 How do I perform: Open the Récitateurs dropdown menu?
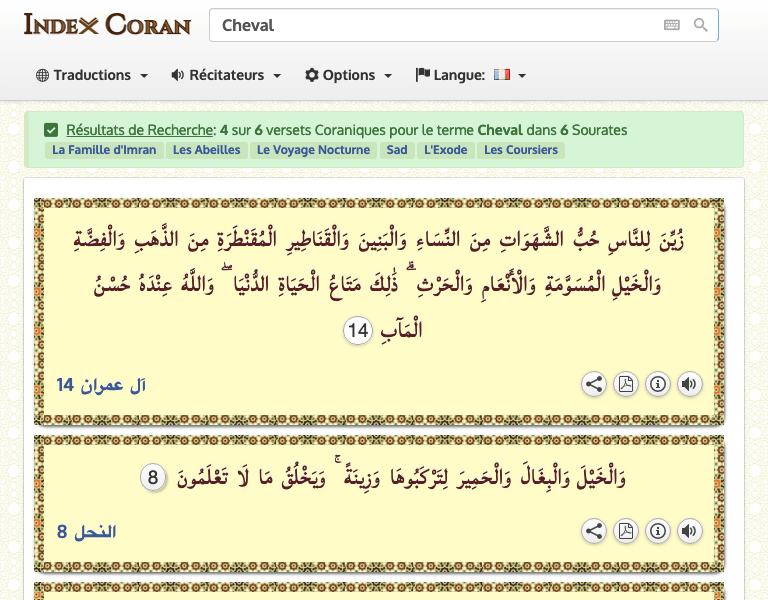coord(226,75)
